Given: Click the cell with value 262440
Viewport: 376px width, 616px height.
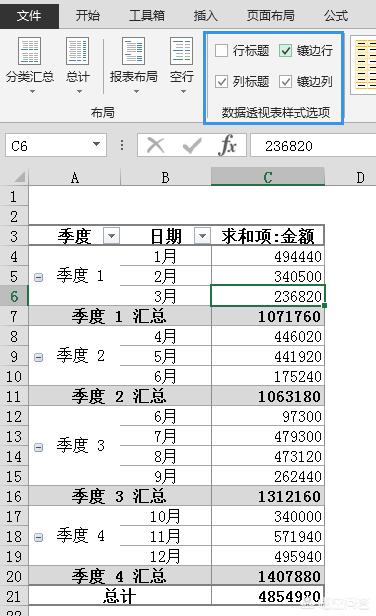Looking at the screenshot, I should pos(268,476).
